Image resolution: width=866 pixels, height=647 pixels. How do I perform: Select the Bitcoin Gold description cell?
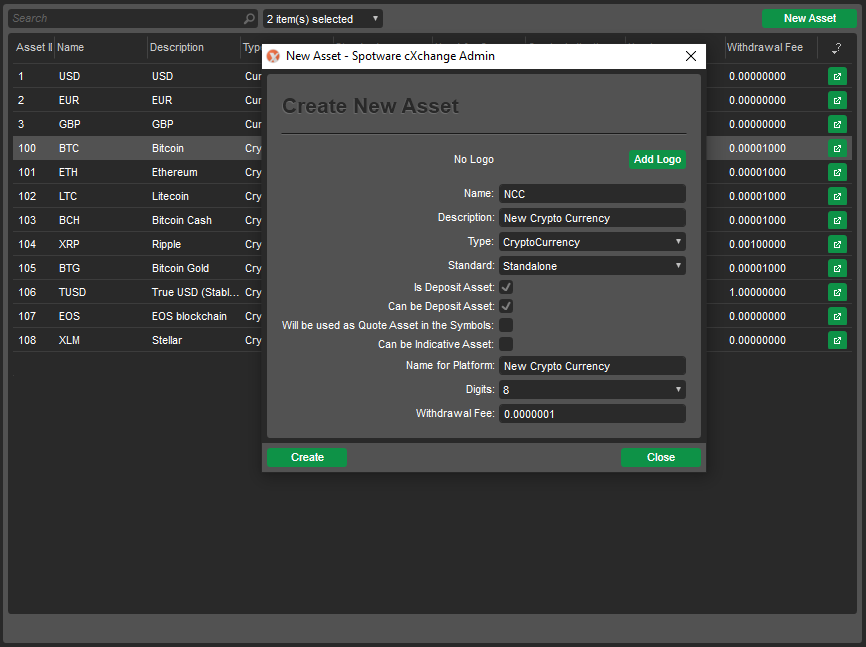pyautogui.click(x=180, y=269)
